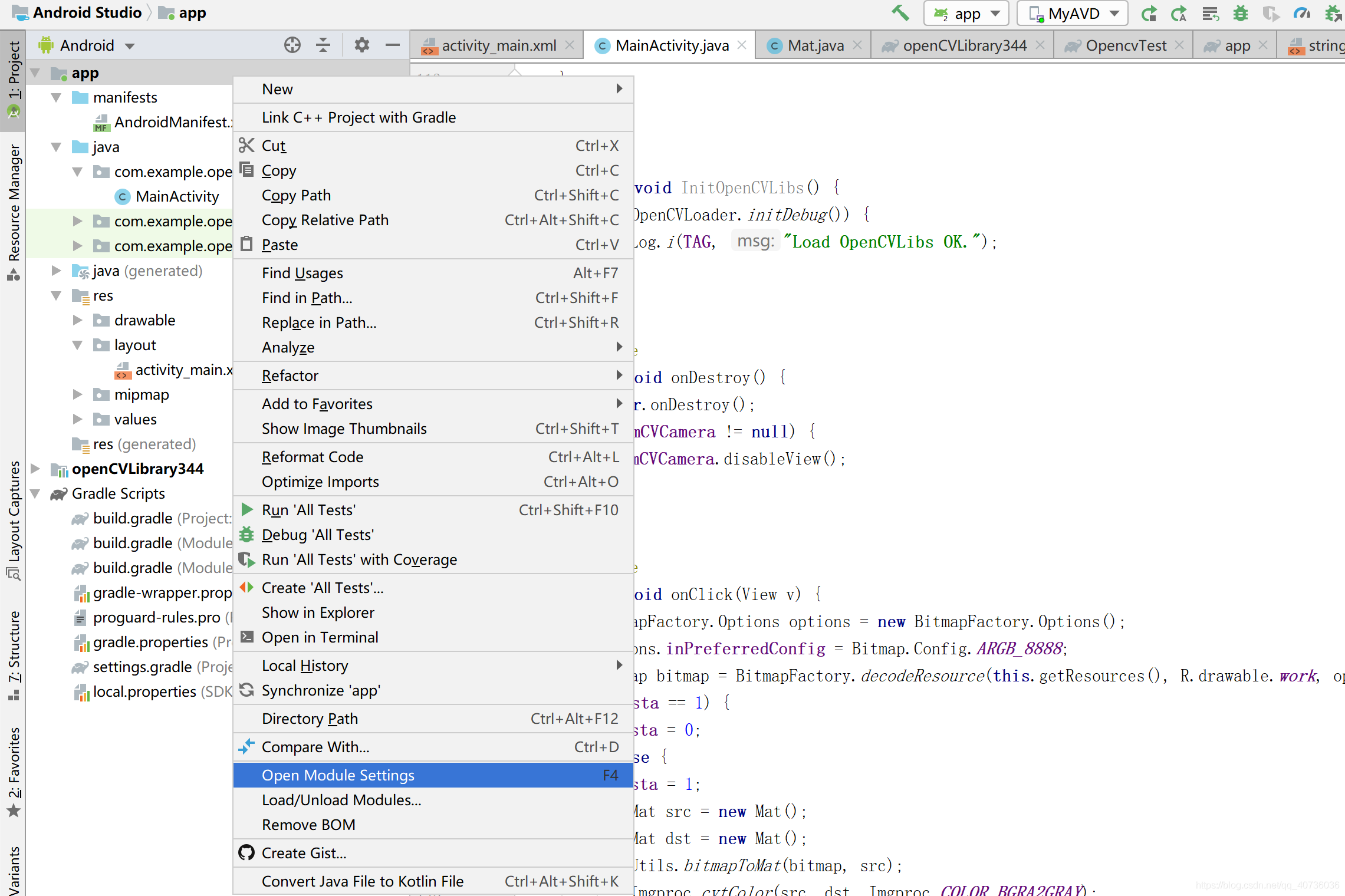Select Debug 'All Tests' menu item
1345x896 pixels.
click(433, 535)
